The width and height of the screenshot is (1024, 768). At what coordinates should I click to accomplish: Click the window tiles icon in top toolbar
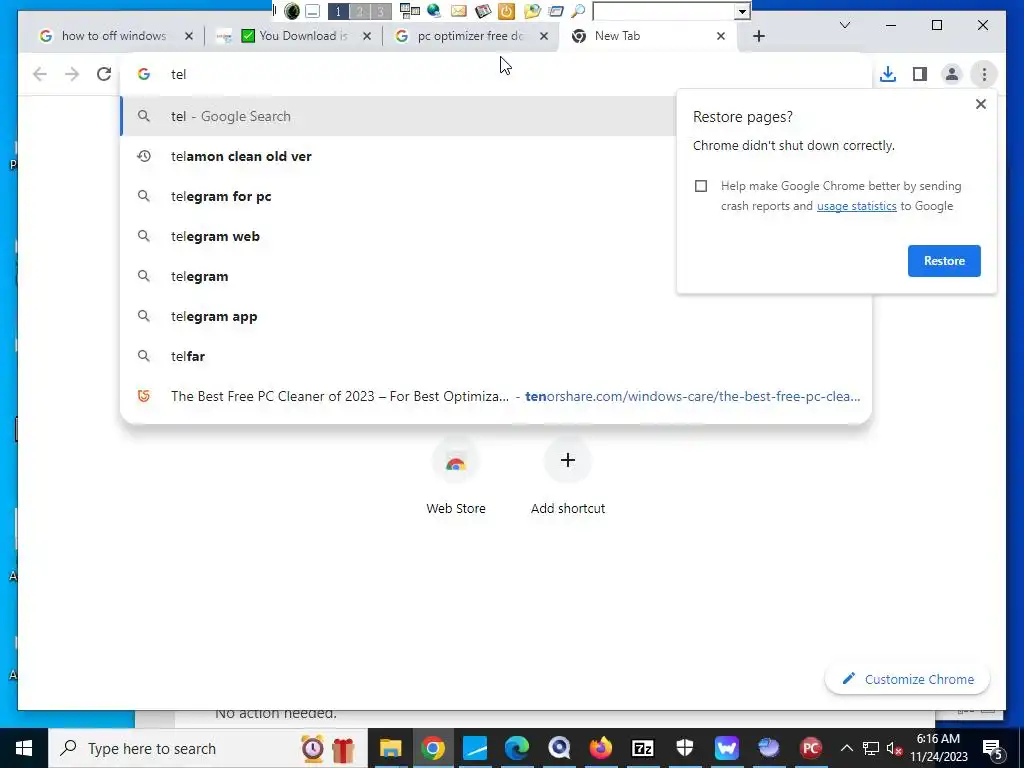tap(409, 10)
